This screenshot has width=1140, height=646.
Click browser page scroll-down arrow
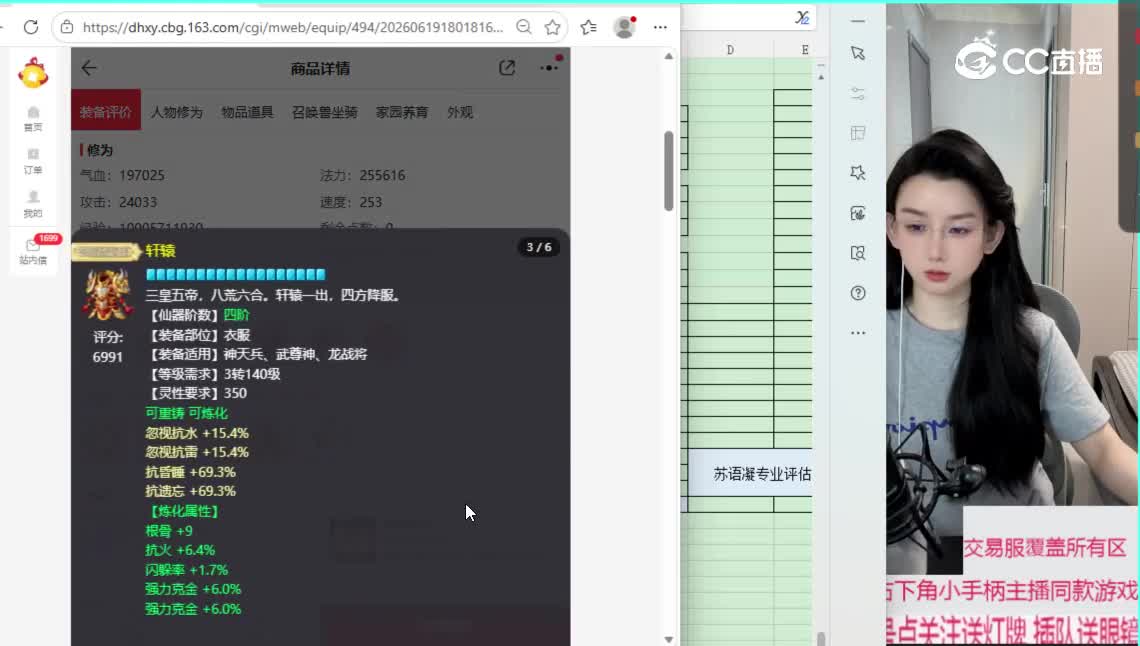point(669,639)
